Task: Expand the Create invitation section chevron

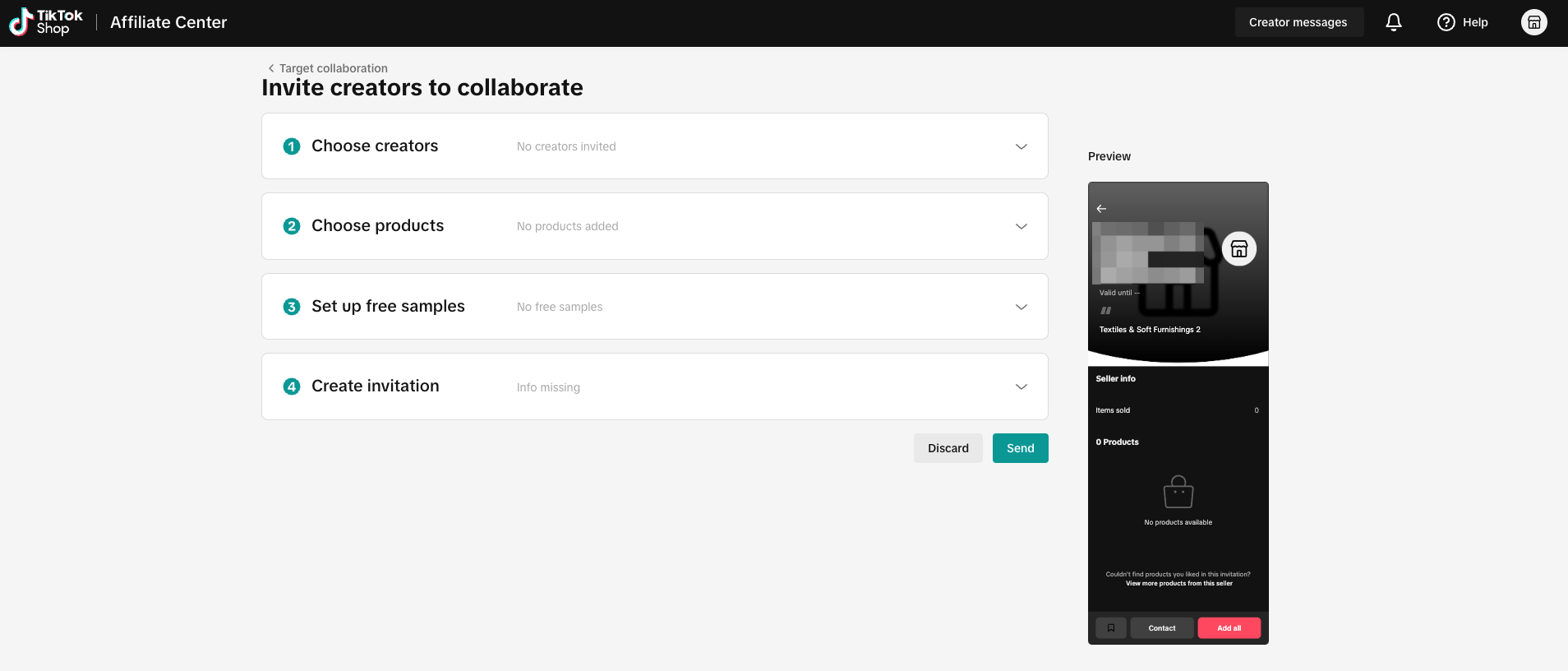Action: (x=1022, y=386)
